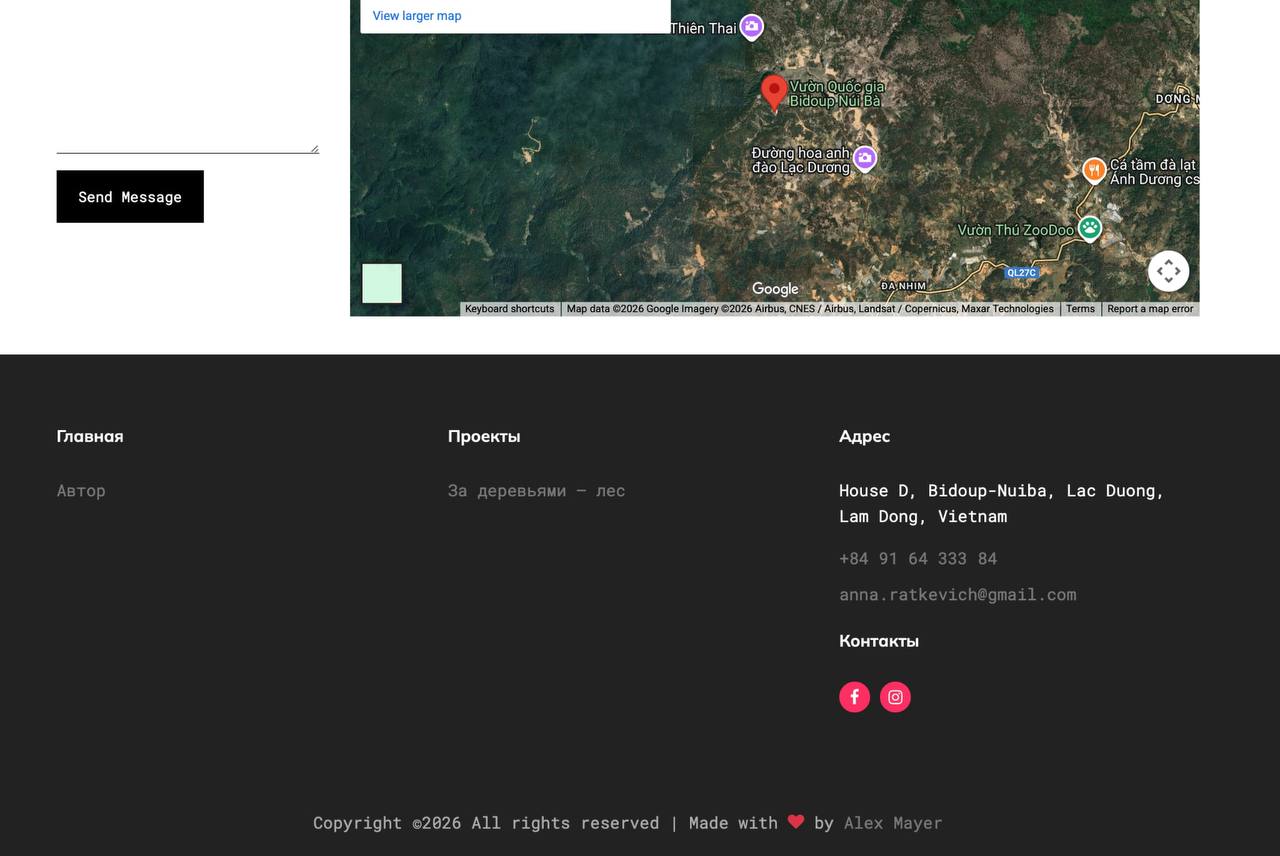Image resolution: width=1280 pixels, height=856 pixels.
Task: Go to the Автор footer link
Action: (81, 490)
